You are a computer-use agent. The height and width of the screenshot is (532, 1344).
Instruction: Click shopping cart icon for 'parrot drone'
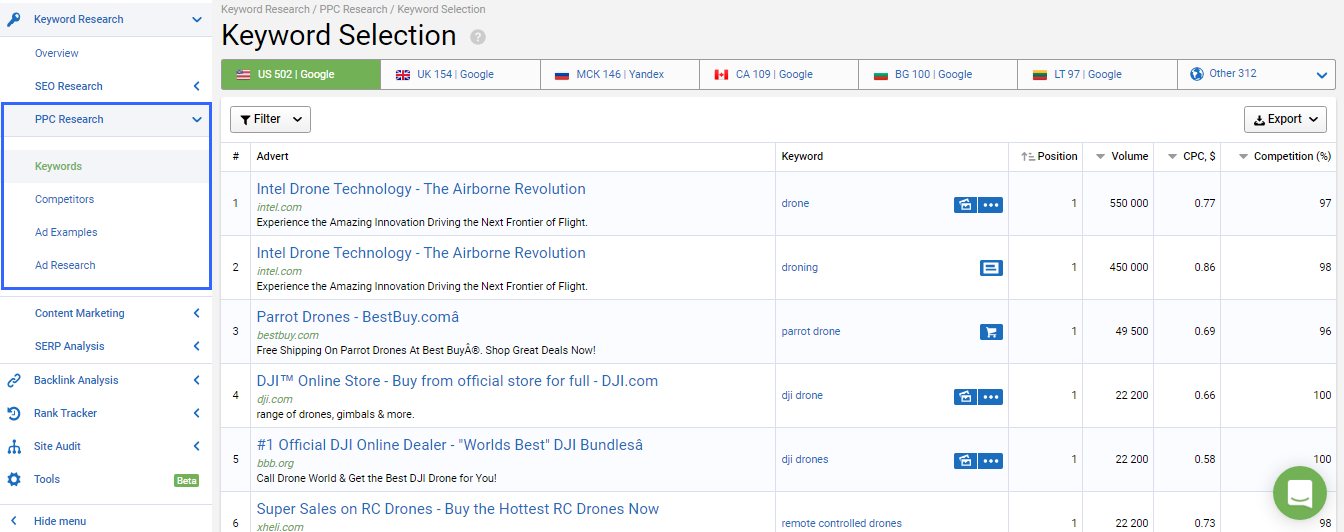(x=991, y=332)
